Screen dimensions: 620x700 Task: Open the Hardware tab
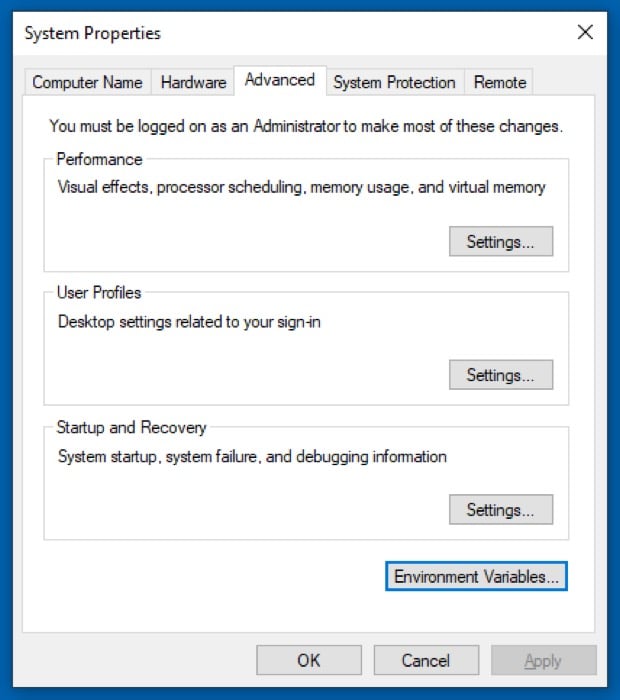point(193,82)
